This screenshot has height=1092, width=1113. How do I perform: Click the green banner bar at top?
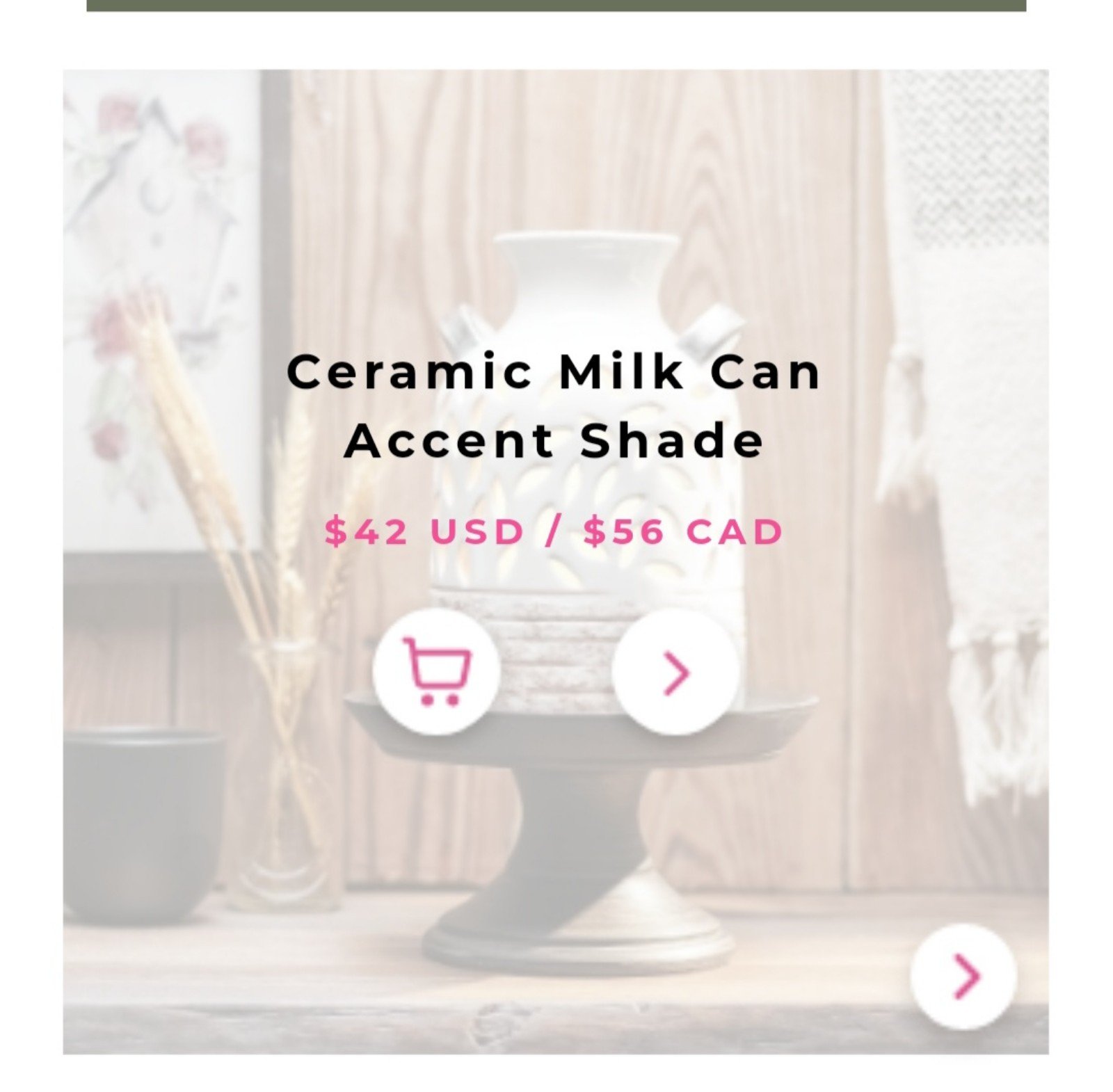tap(556, 6)
